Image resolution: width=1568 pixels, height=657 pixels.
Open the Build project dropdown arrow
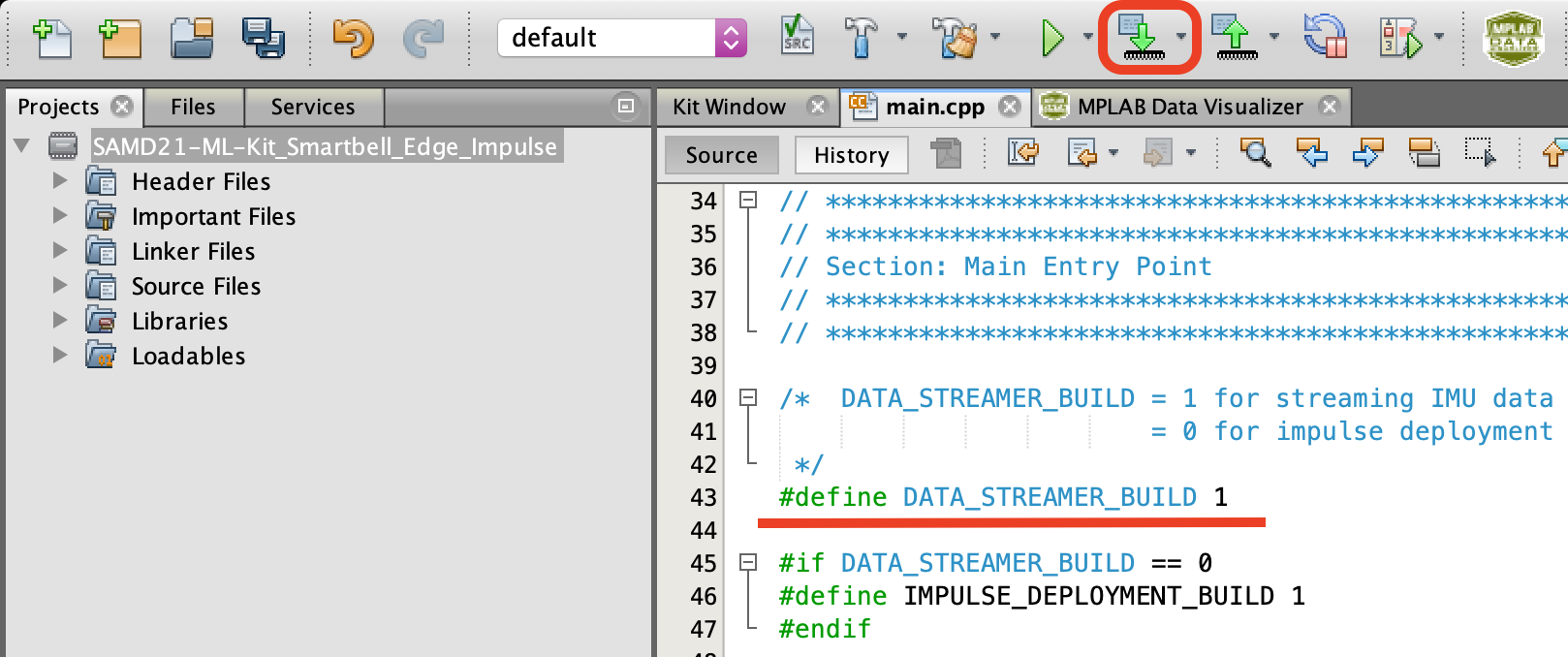point(902,38)
